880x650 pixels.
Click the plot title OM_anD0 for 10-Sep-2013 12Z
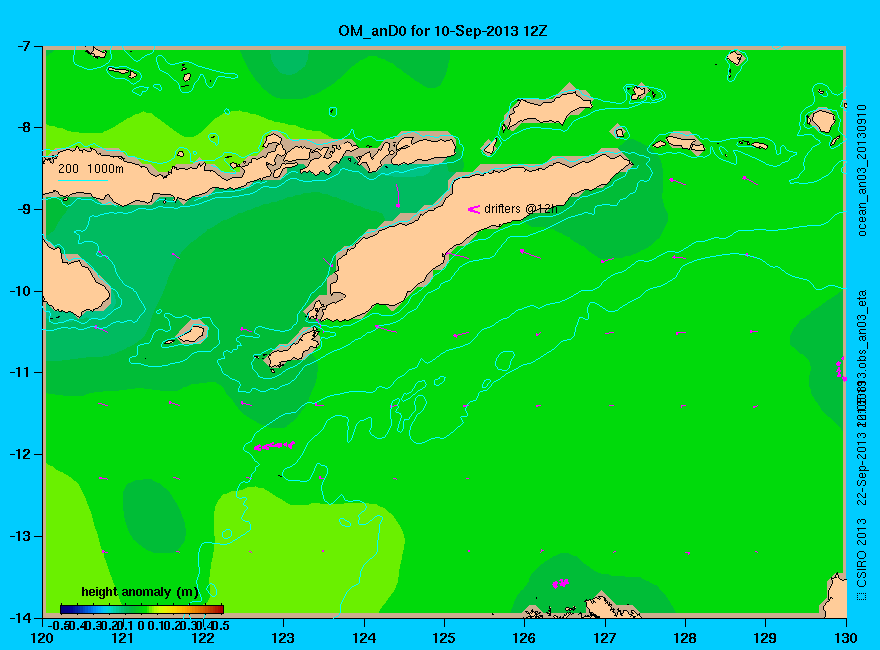pos(442,30)
